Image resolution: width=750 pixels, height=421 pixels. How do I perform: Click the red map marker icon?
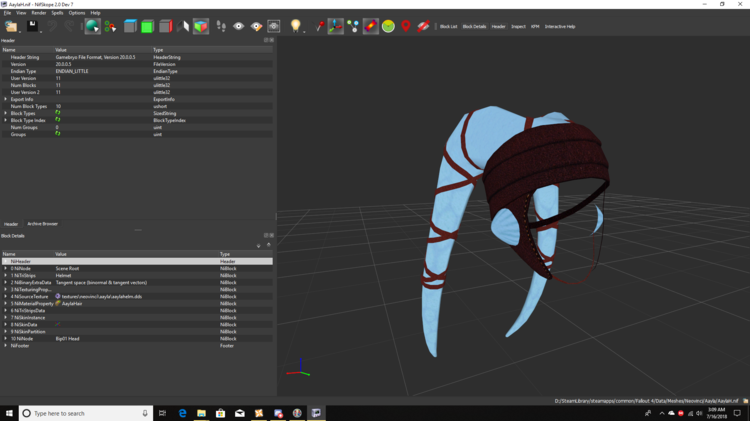pos(406,26)
